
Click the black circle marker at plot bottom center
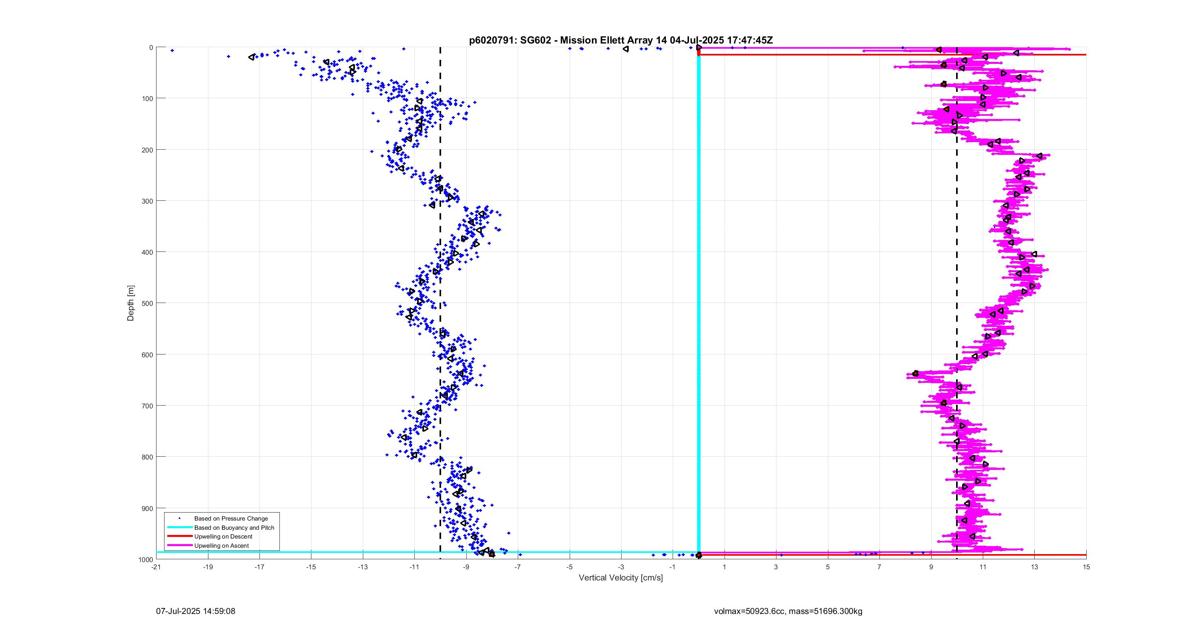pyautogui.click(x=698, y=555)
